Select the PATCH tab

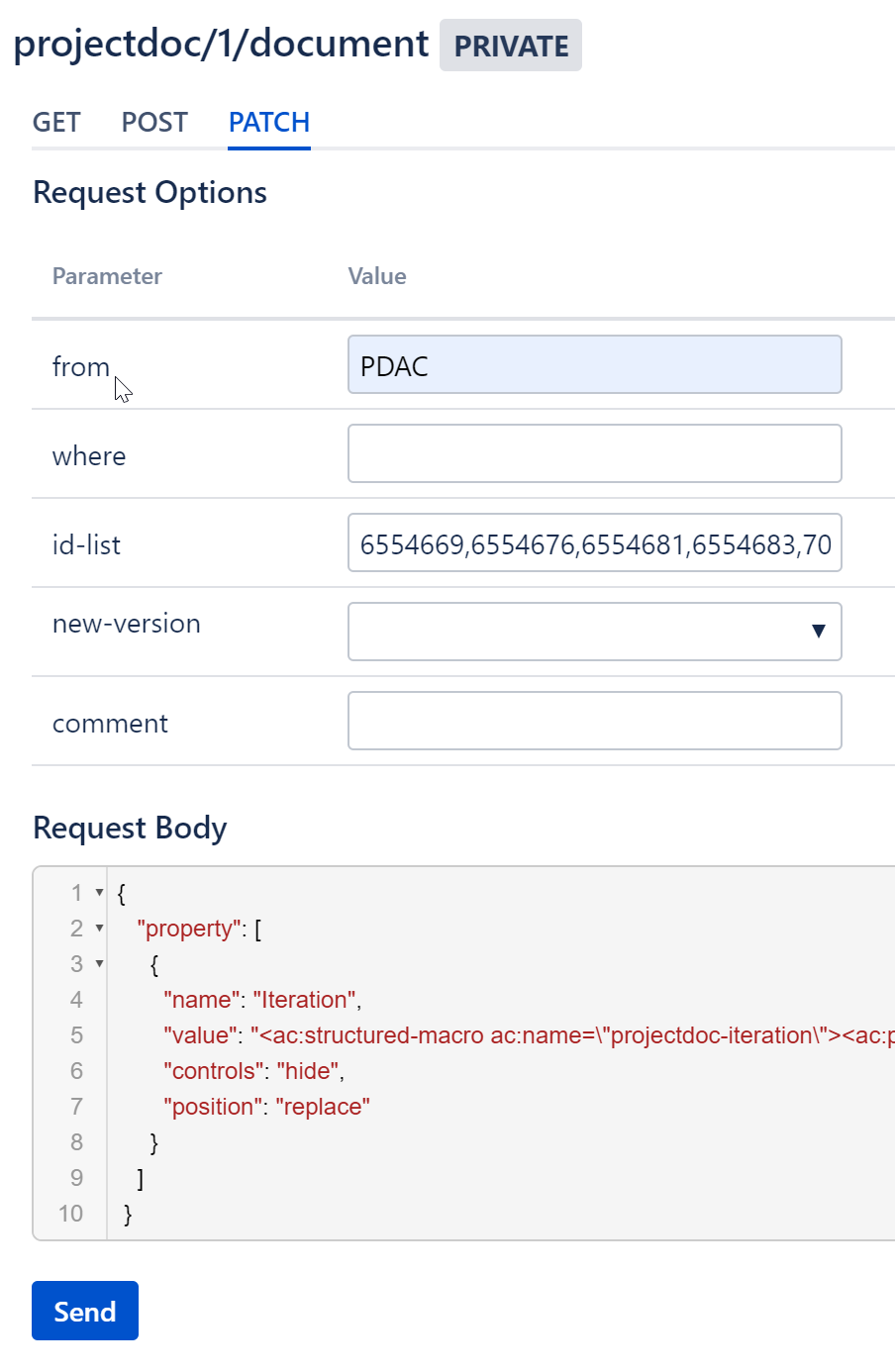pos(269,123)
